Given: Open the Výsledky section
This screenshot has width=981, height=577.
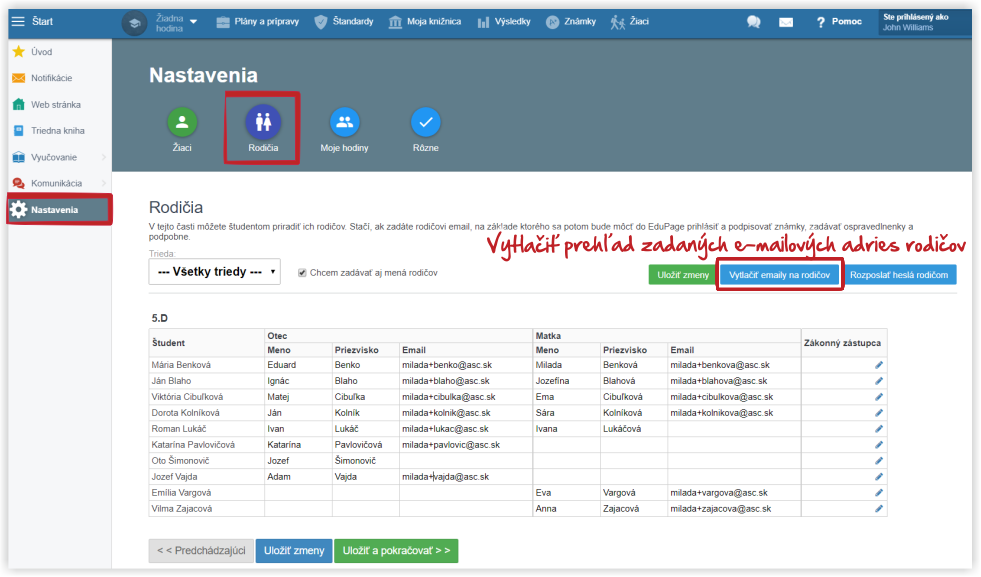Looking at the screenshot, I should point(504,22).
